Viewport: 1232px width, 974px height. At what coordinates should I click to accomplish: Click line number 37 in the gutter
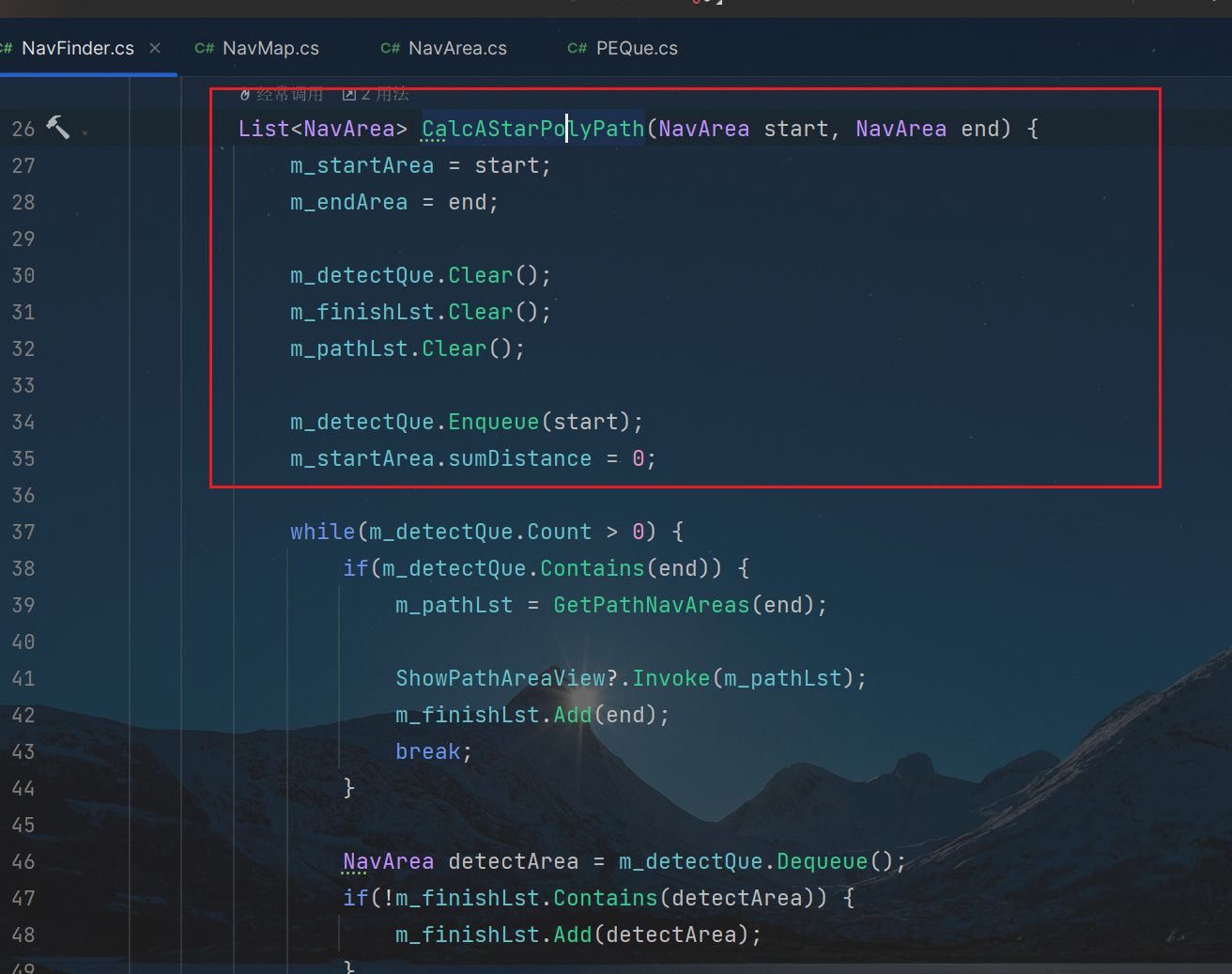[x=23, y=532]
